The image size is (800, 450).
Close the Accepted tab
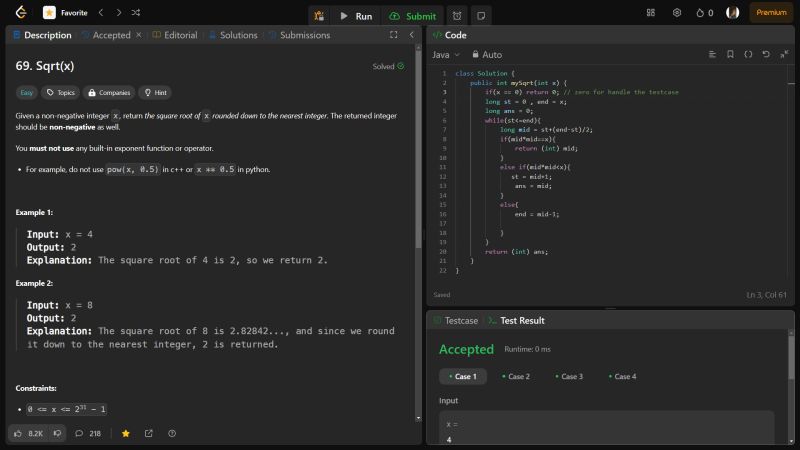138,35
